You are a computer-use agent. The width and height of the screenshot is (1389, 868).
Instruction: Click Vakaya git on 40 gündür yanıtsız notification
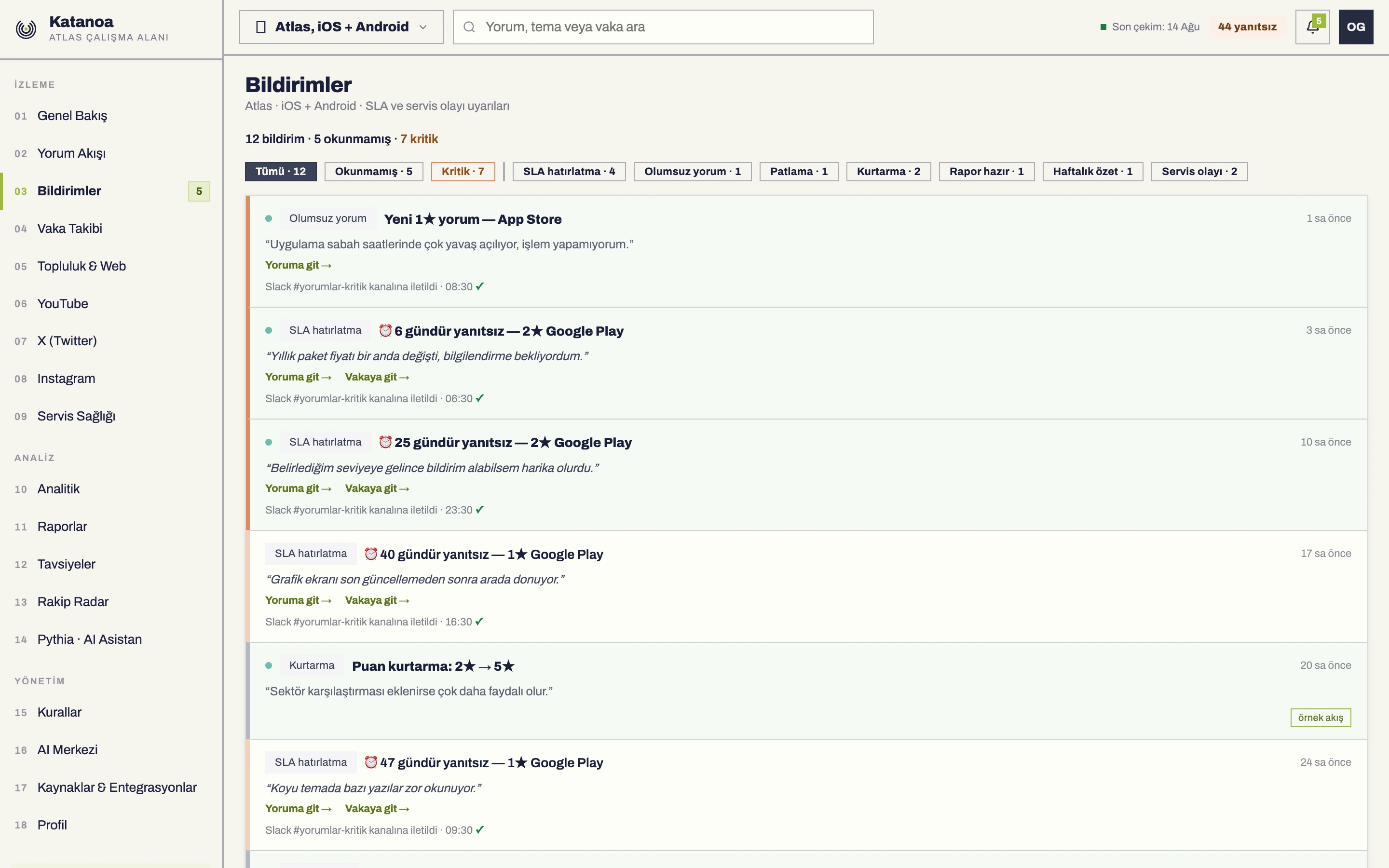point(377,600)
